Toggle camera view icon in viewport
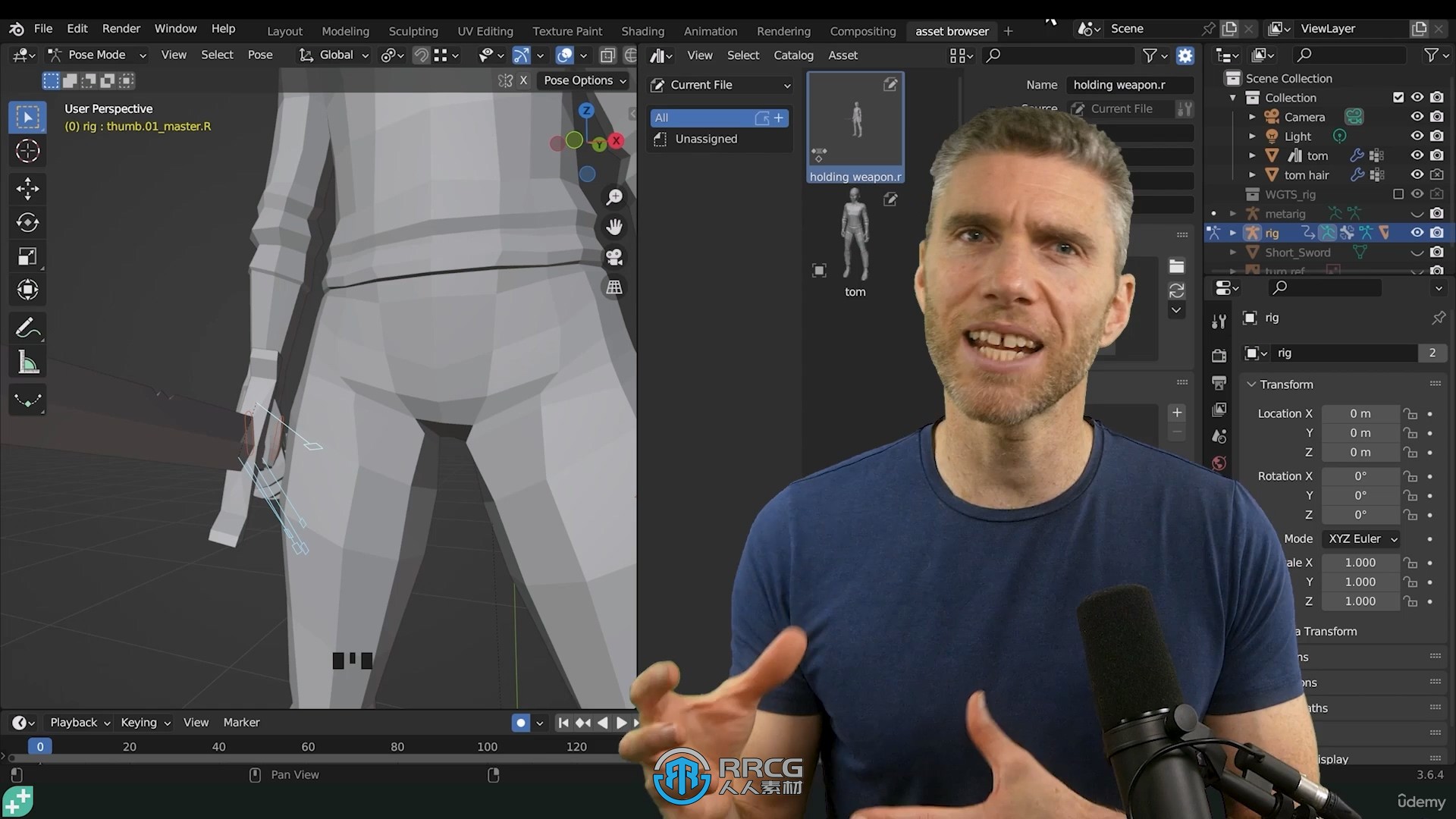The image size is (1456, 819). coord(614,257)
